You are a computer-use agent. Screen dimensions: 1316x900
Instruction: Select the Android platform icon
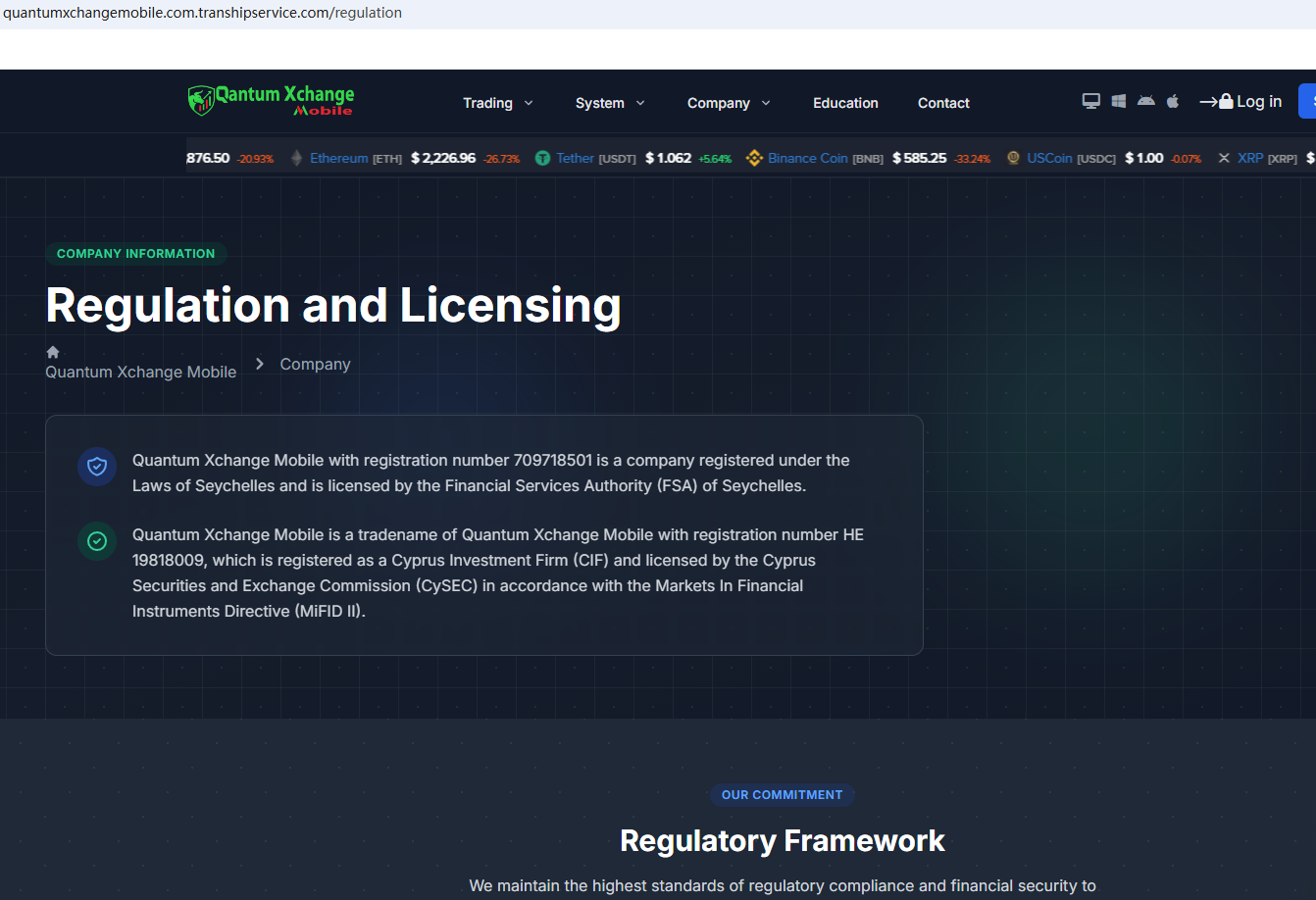(x=1145, y=101)
